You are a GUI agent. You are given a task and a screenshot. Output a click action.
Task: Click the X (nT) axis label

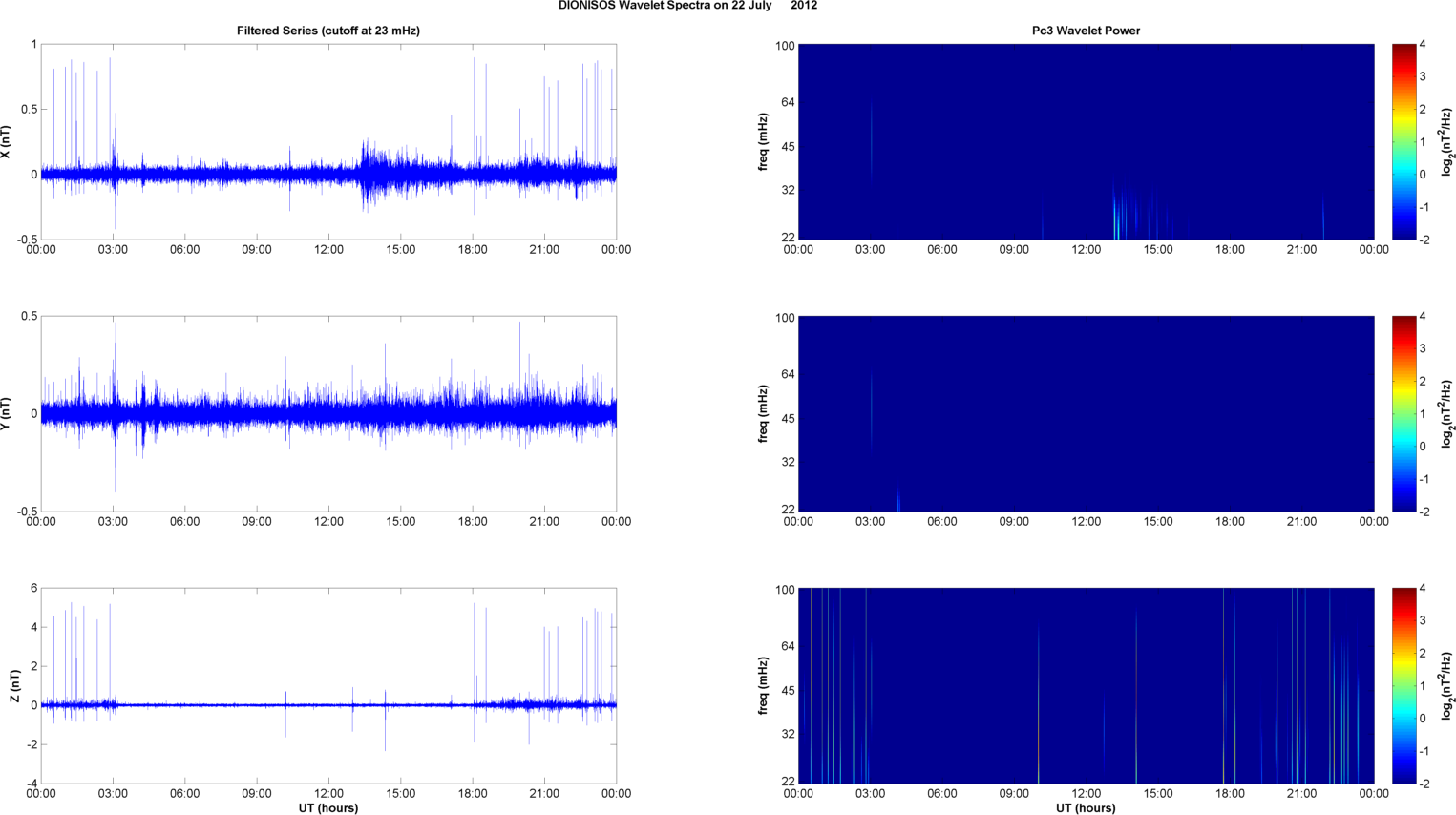tap(7, 142)
